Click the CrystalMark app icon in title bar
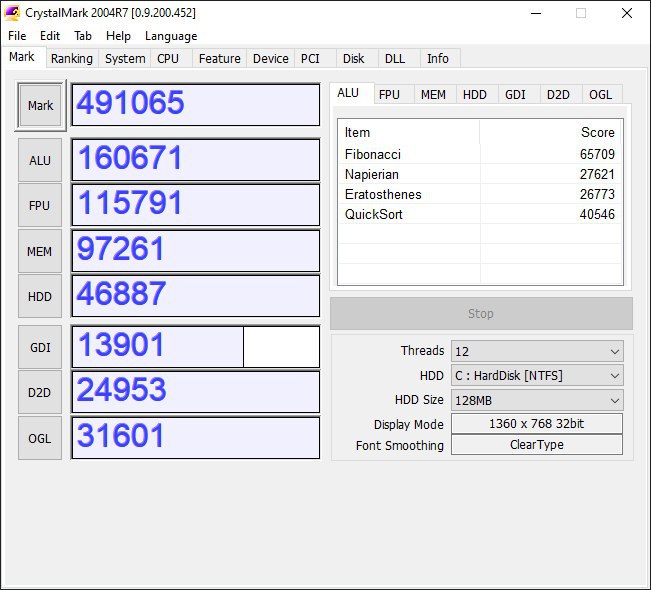 (12, 13)
